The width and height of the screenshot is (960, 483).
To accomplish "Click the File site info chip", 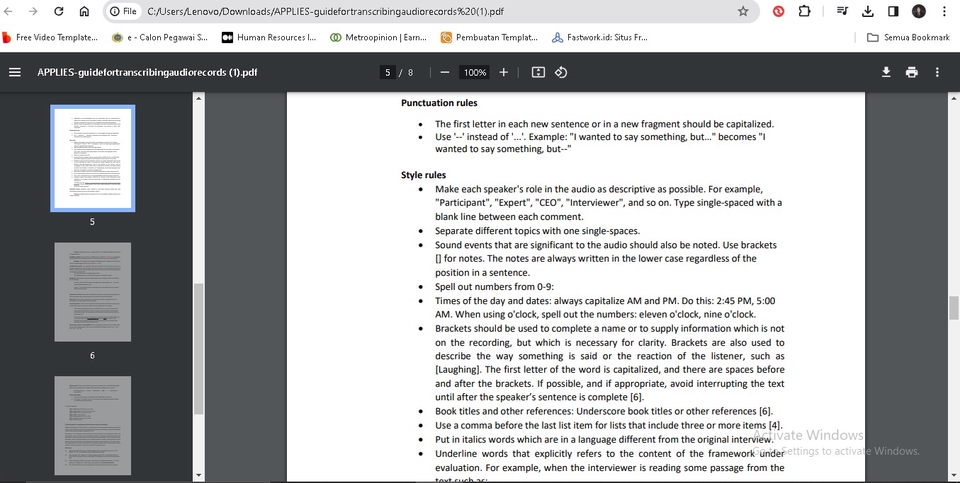I will click(x=123, y=11).
